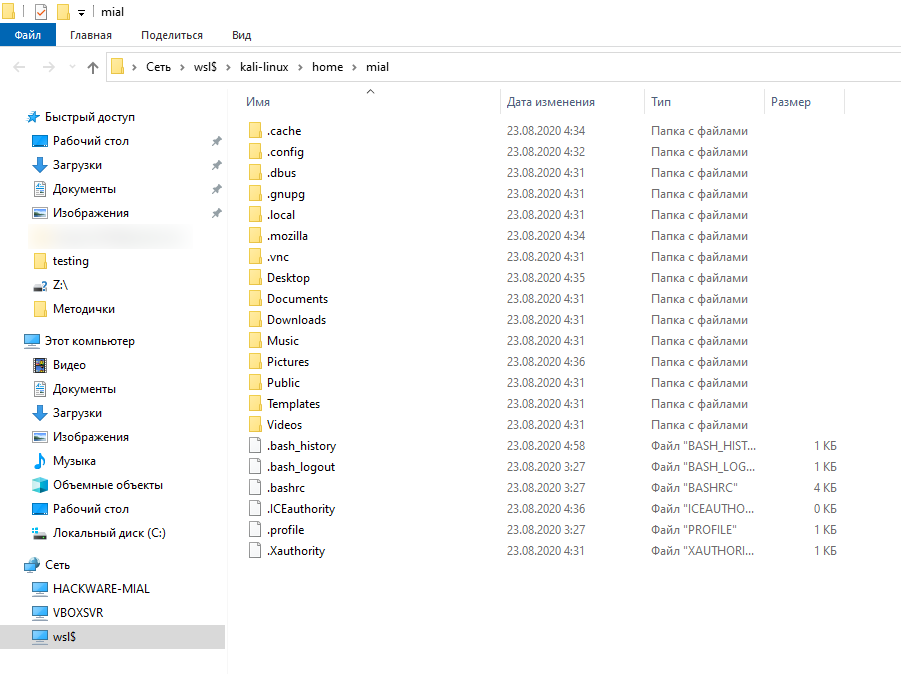The image size is (901, 674).
Task: Click the Видео icon in sidebar
Action: coord(40,365)
